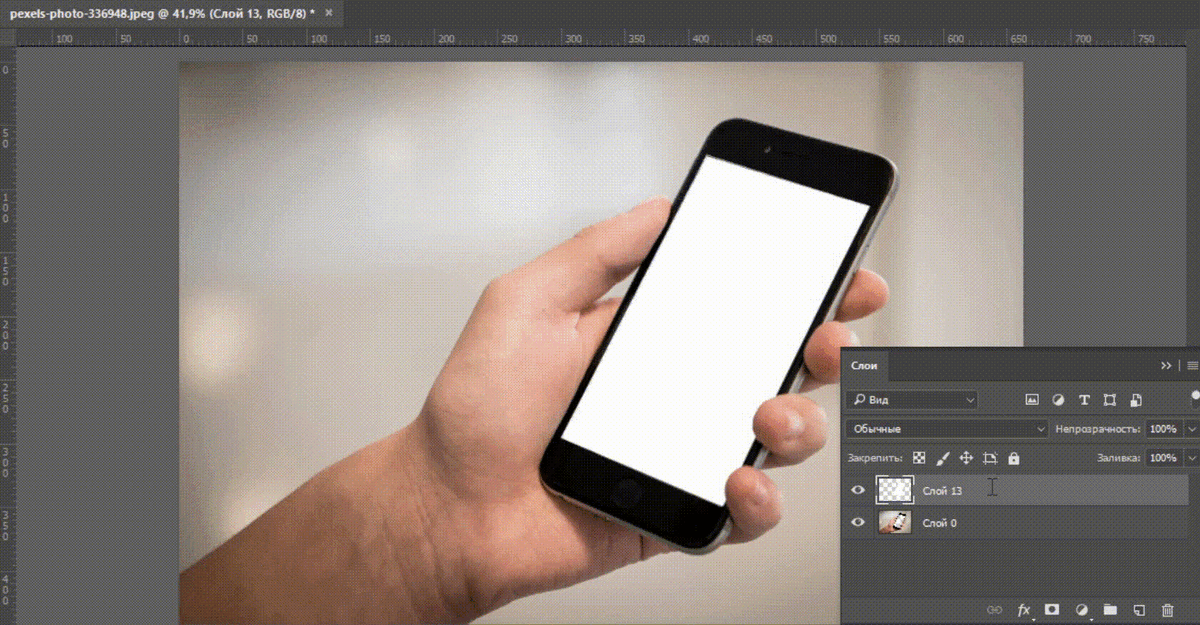Filter layers by adjustment layer type
Viewport: 1200px width, 625px height.
coord(1058,400)
